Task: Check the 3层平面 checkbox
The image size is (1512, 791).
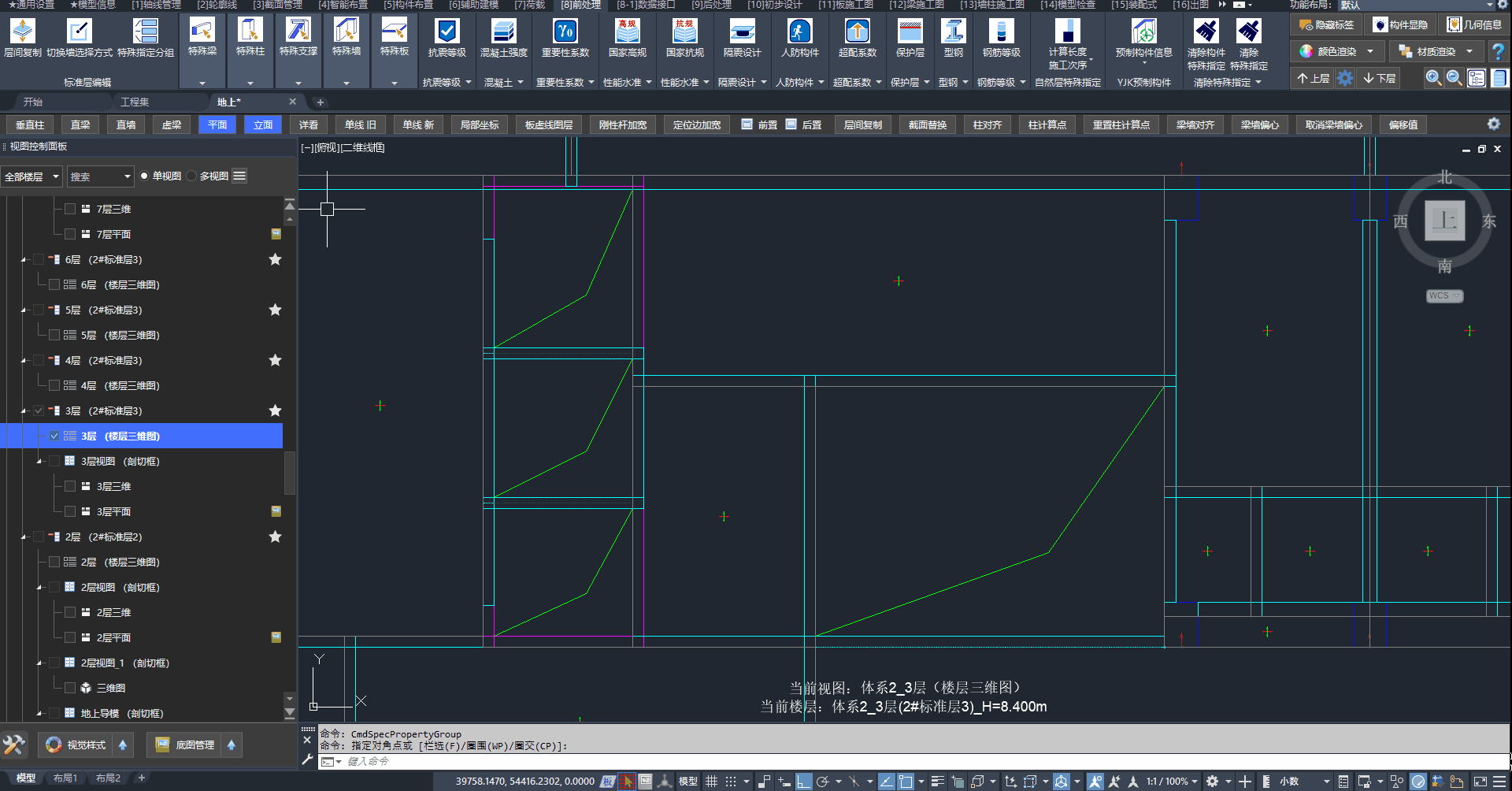Action: coord(70,511)
